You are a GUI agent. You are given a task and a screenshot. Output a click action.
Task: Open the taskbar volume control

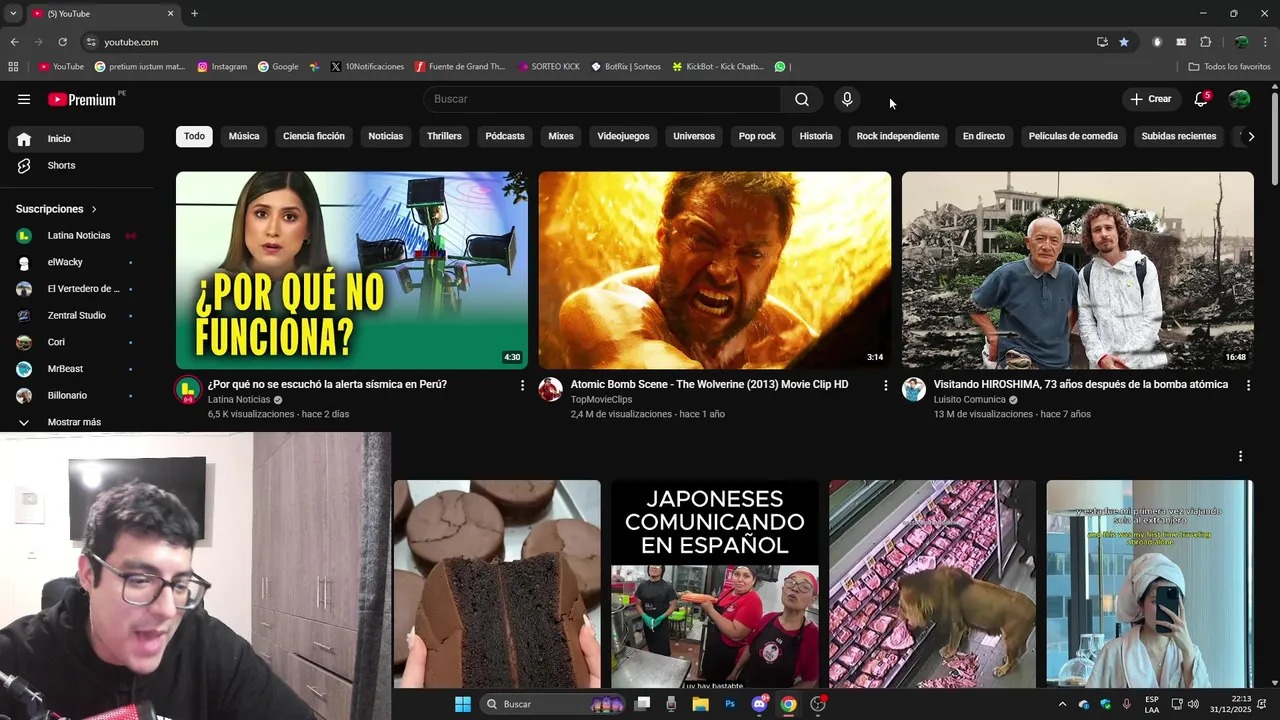tap(1193, 704)
